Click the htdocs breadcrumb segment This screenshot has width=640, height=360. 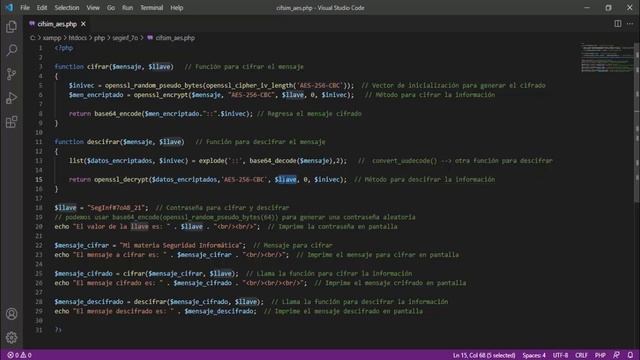pos(78,38)
